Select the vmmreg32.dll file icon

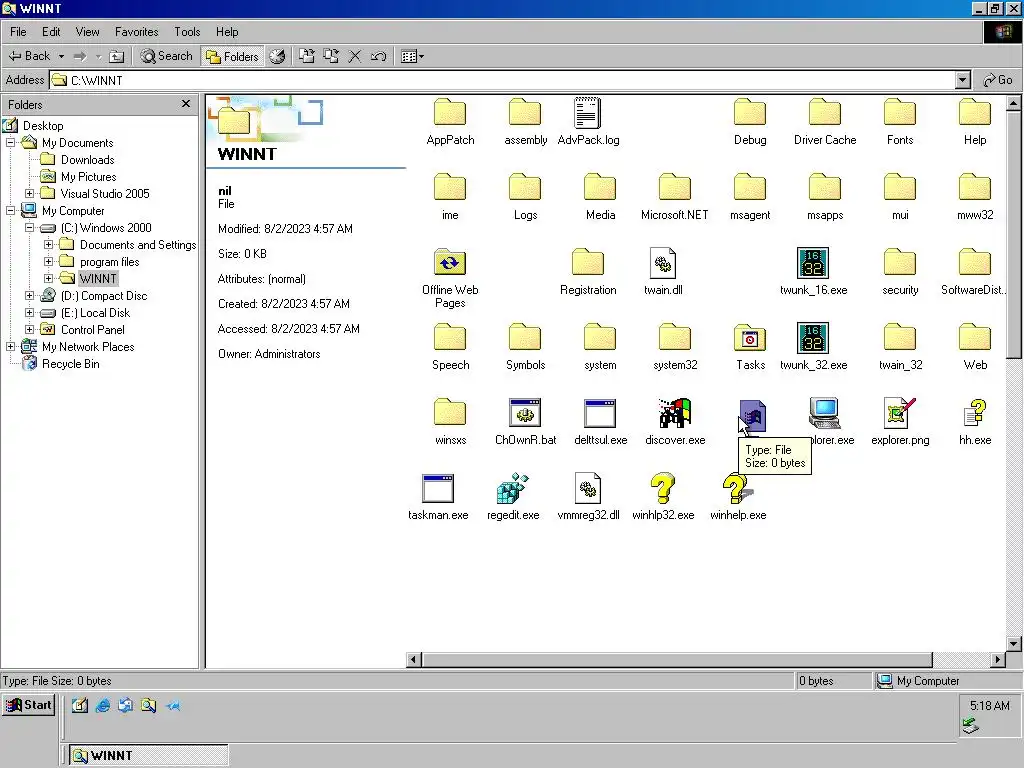[588, 488]
